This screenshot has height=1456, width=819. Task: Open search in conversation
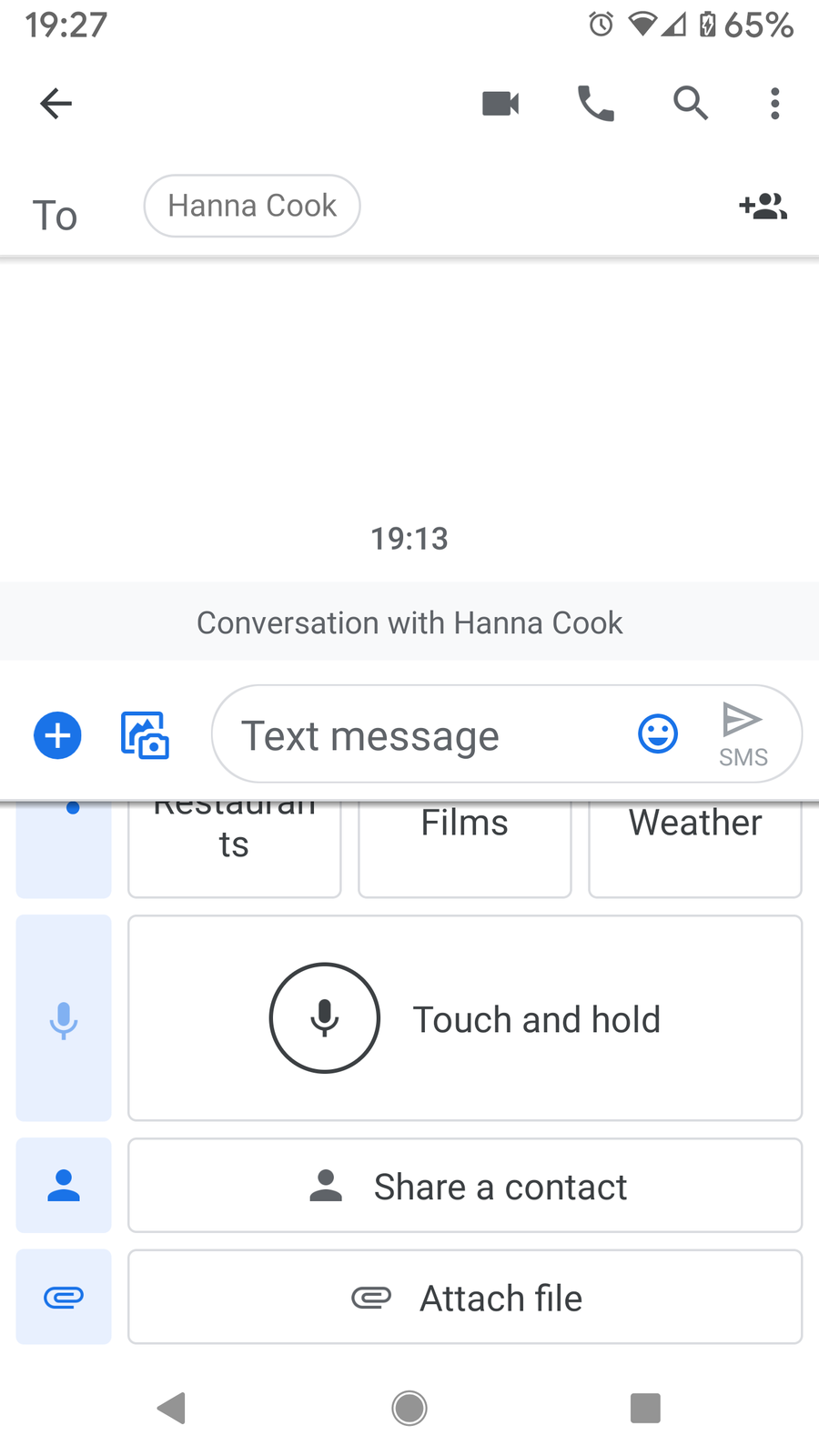690,104
